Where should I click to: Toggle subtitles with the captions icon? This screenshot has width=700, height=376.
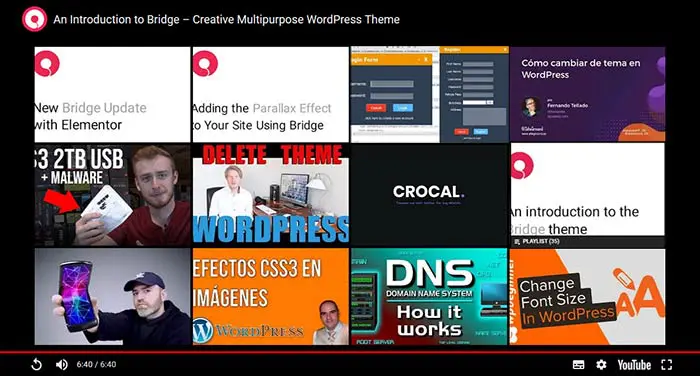[x=578, y=365]
